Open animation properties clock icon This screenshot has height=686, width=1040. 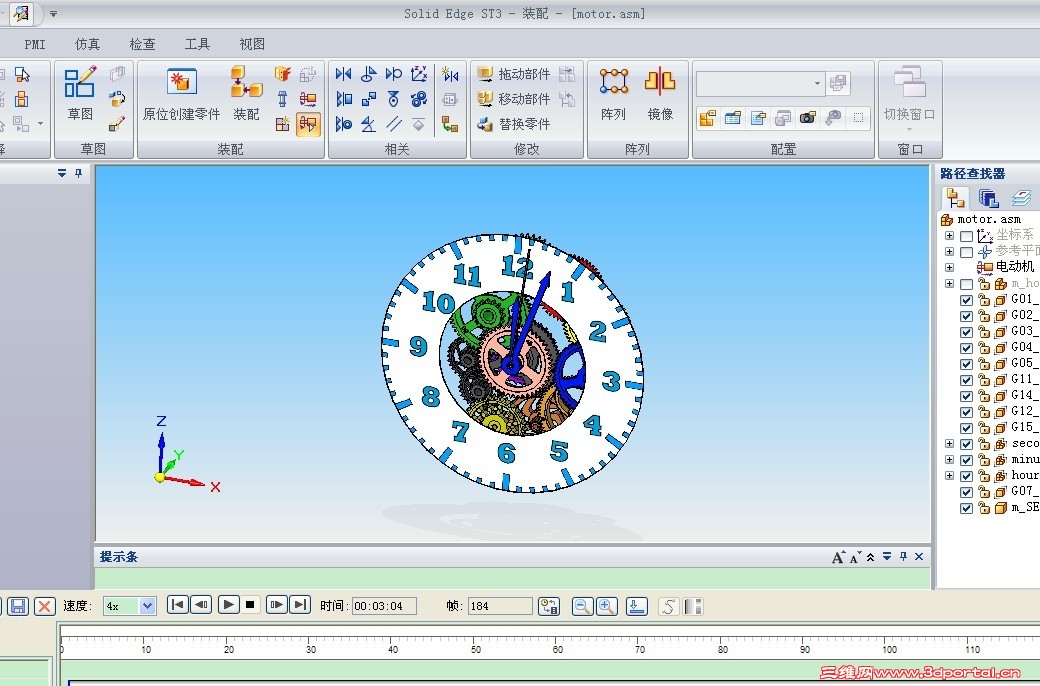(x=549, y=606)
